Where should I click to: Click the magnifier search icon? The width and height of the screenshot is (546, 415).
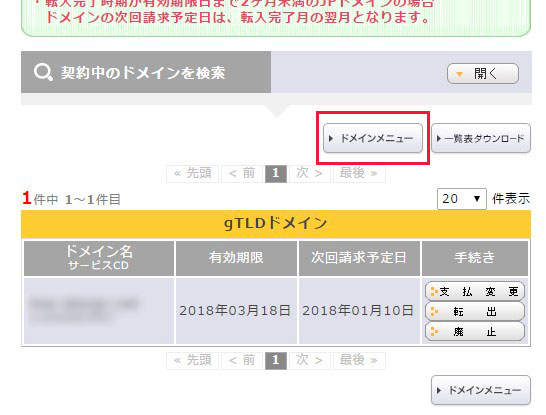[43, 72]
